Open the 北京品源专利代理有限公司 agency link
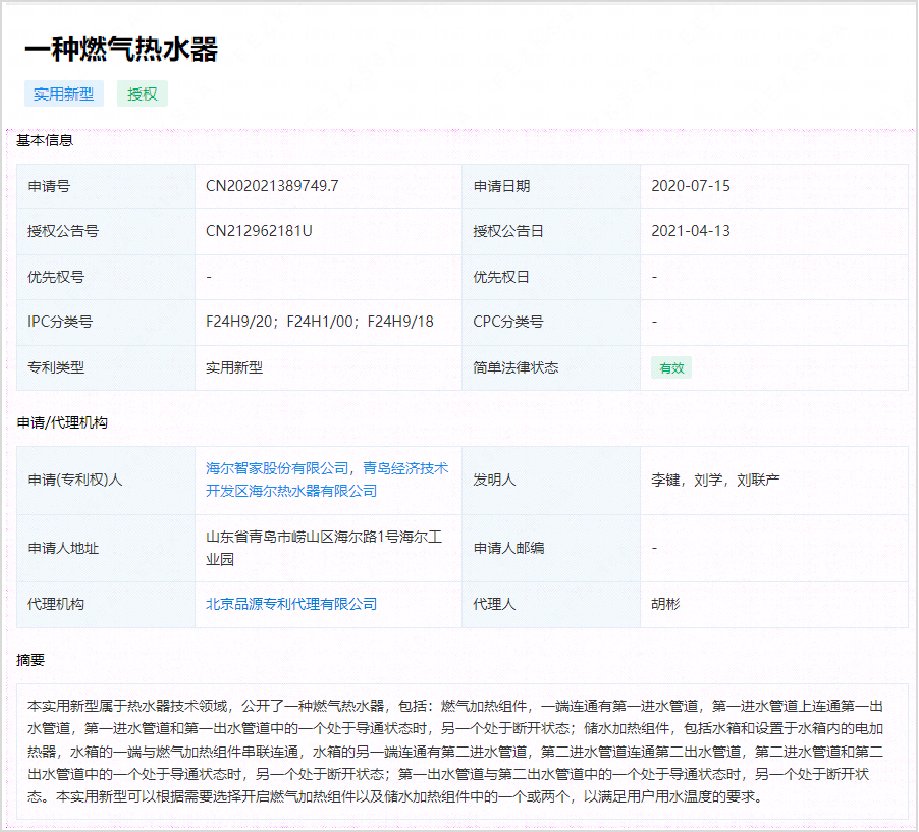The width and height of the screenshot is (919, 832). click(291, 604)
